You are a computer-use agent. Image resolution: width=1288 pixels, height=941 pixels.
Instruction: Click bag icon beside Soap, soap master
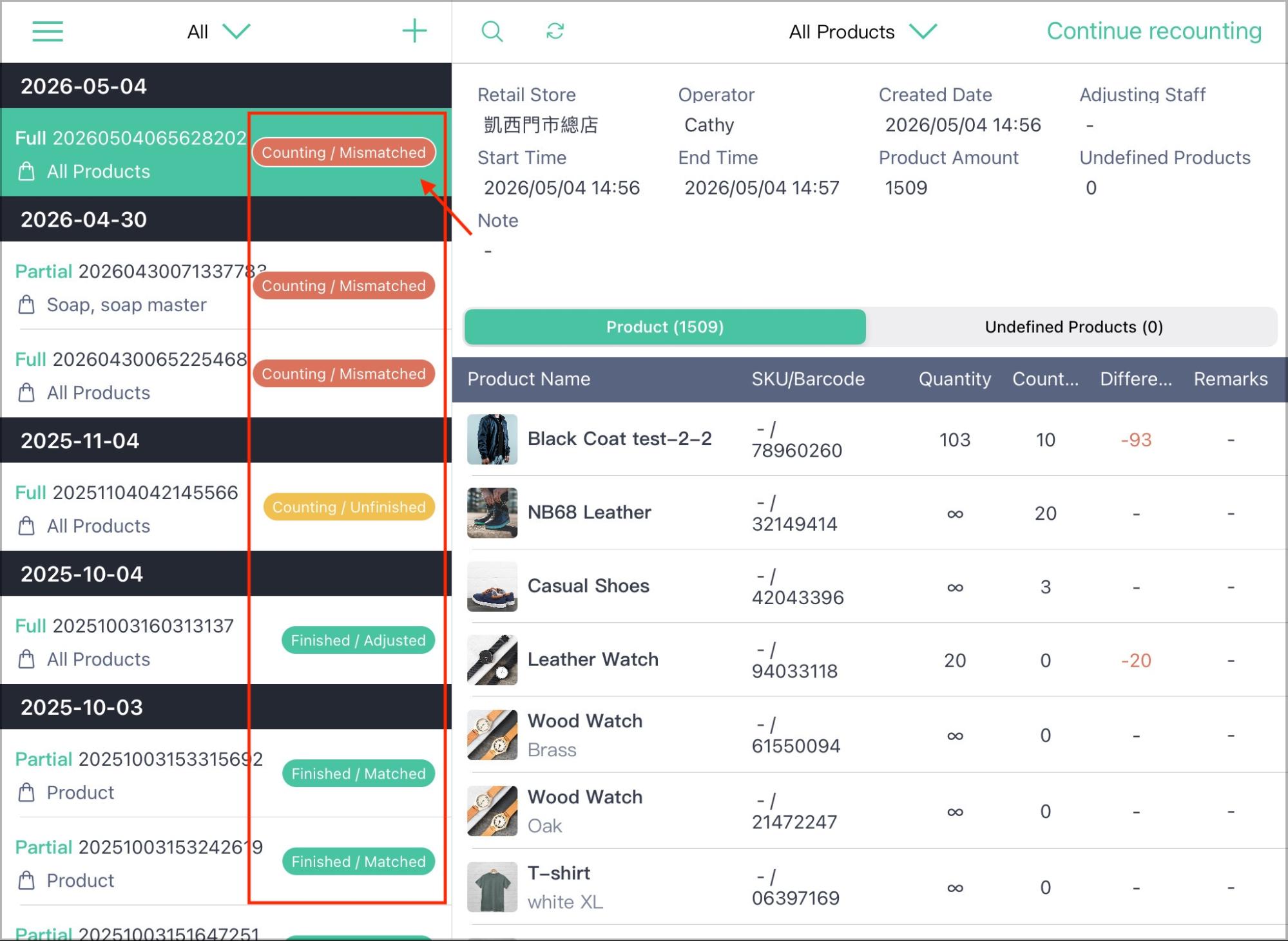[26, 305]
